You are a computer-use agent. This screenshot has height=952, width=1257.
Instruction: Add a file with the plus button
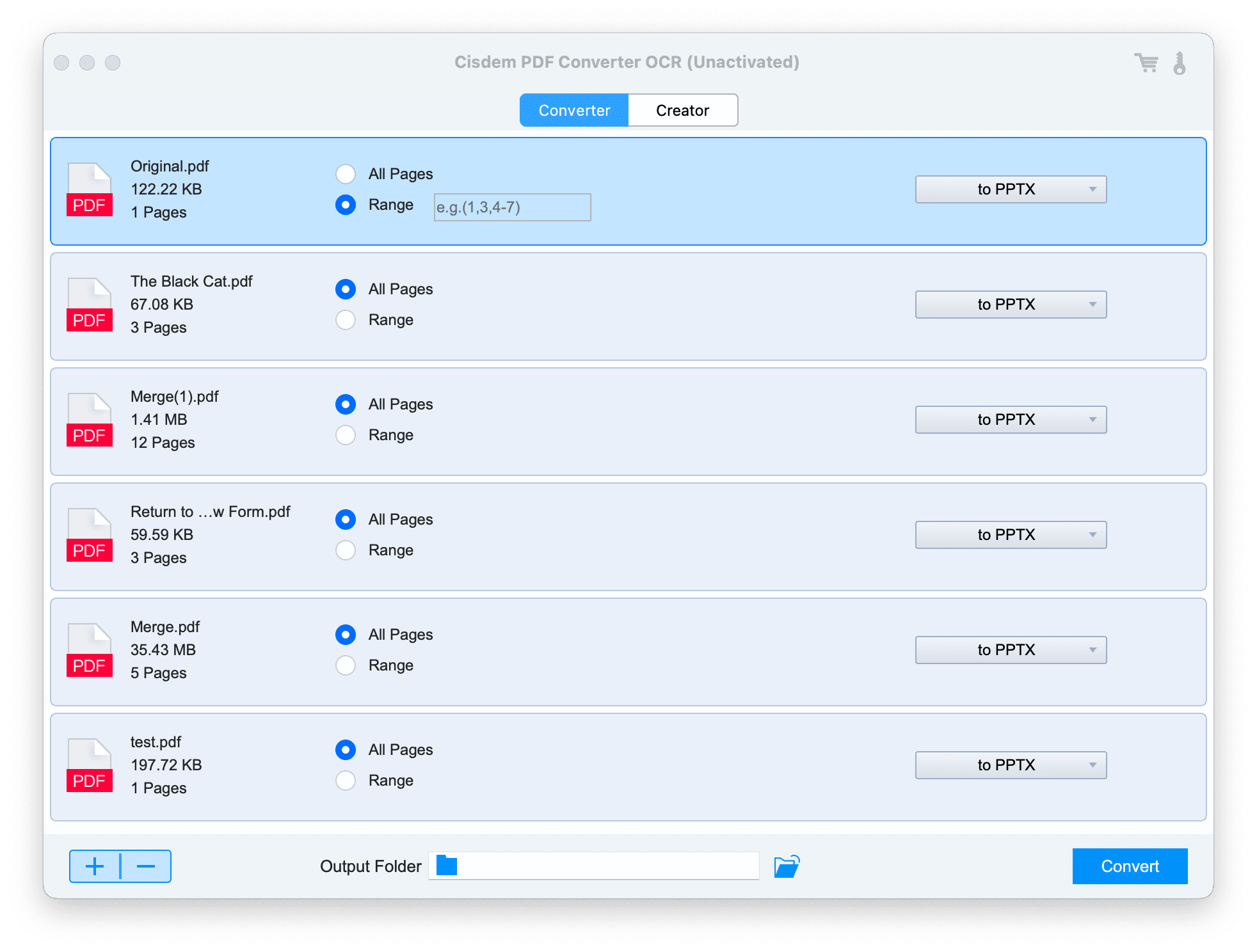pyautogui.click(x=95, y=866)
